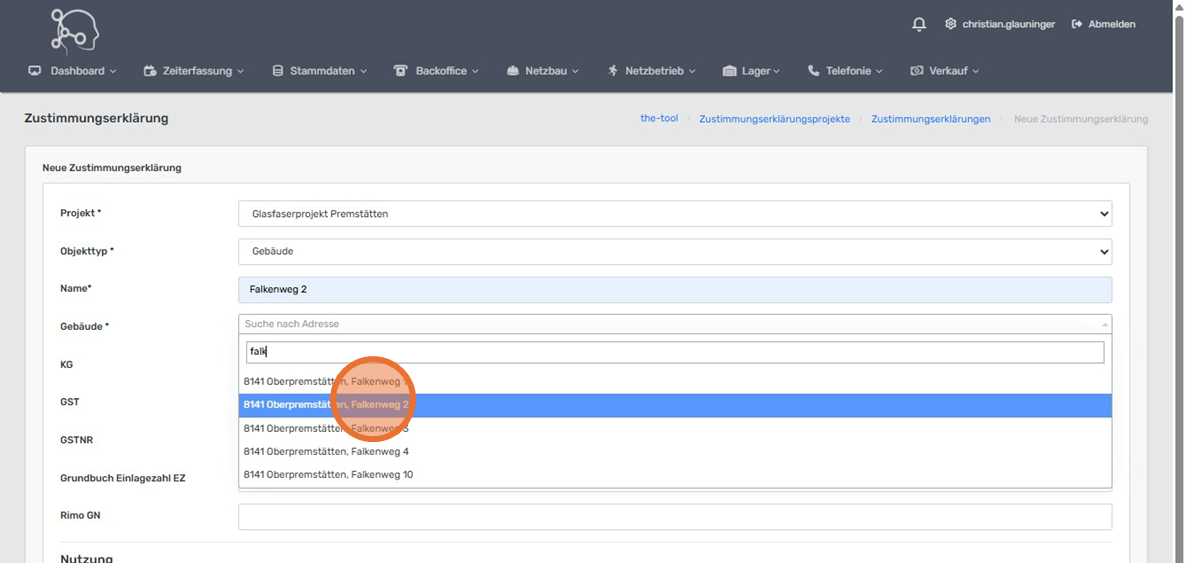Viewport: 1186px width, 563px height.
Task: Click the Abmelden logout icon
Action: tap(1077, 24)
